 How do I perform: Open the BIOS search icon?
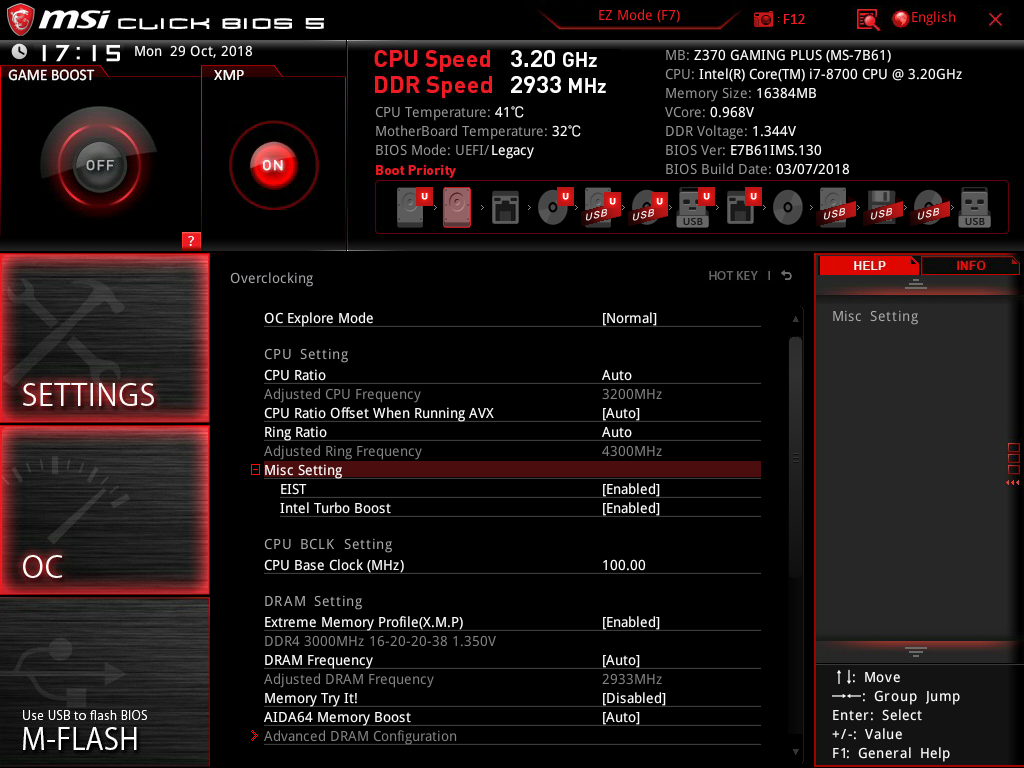(868, 19)
